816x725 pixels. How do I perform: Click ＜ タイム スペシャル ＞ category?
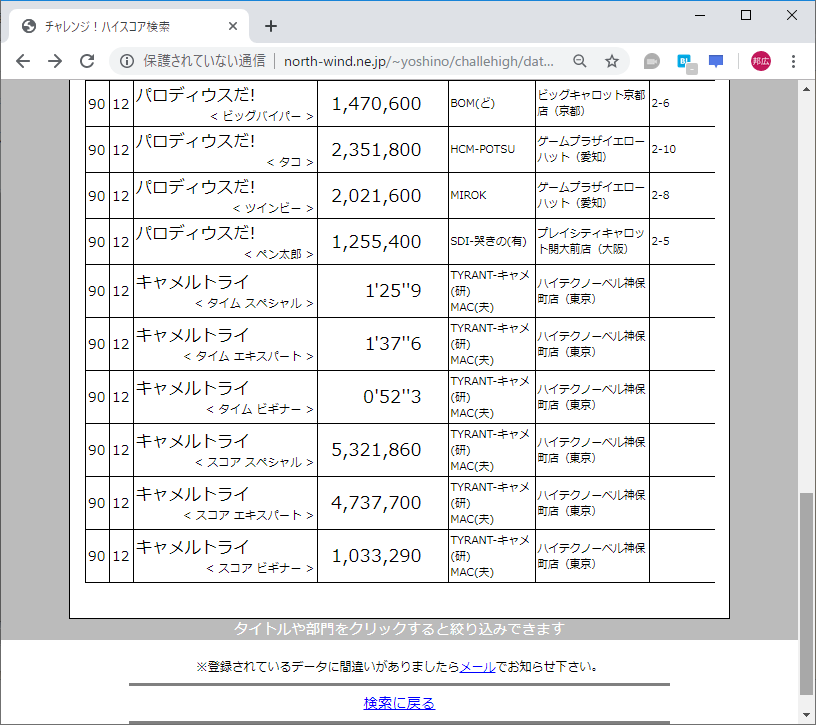254,303
